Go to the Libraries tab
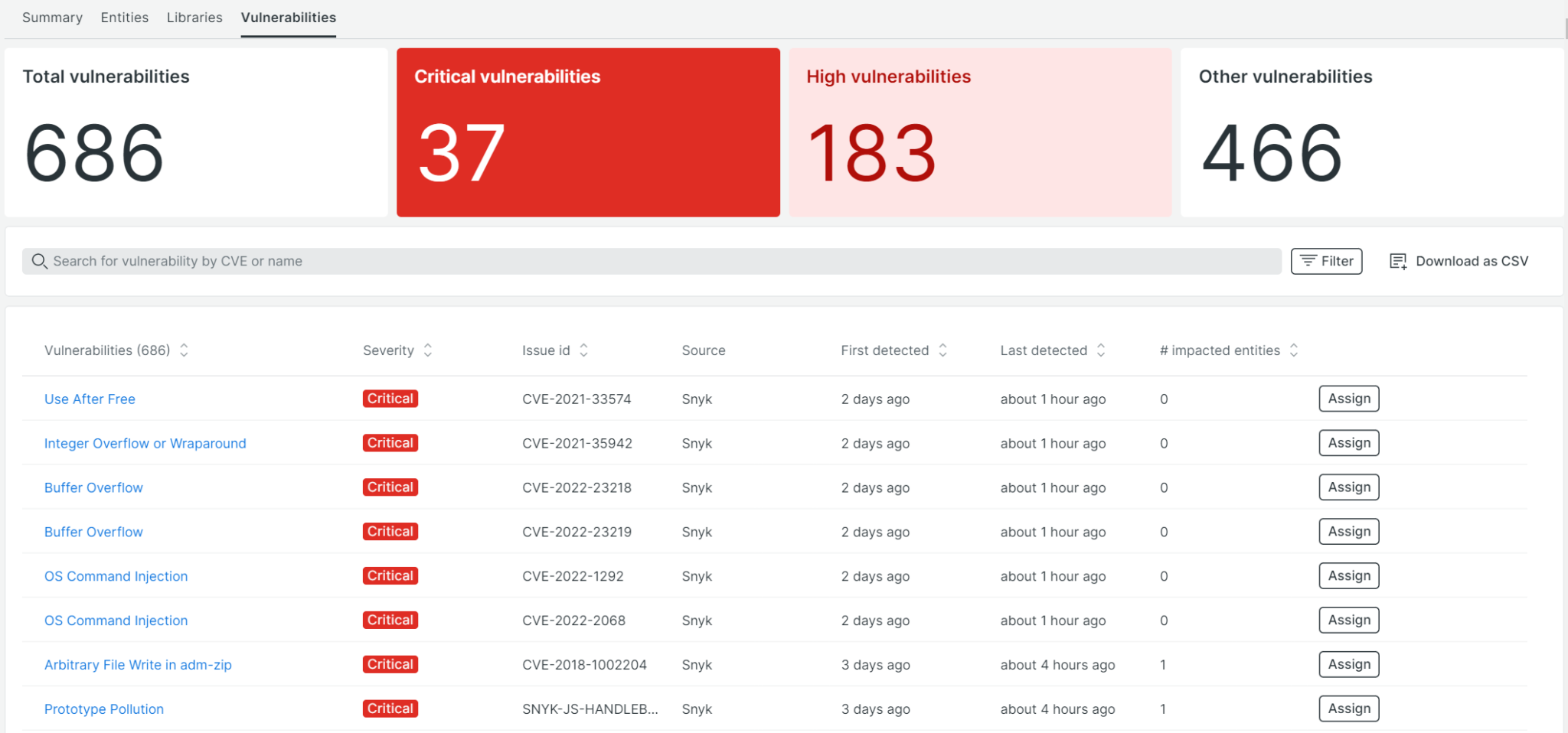 point(194,18)
